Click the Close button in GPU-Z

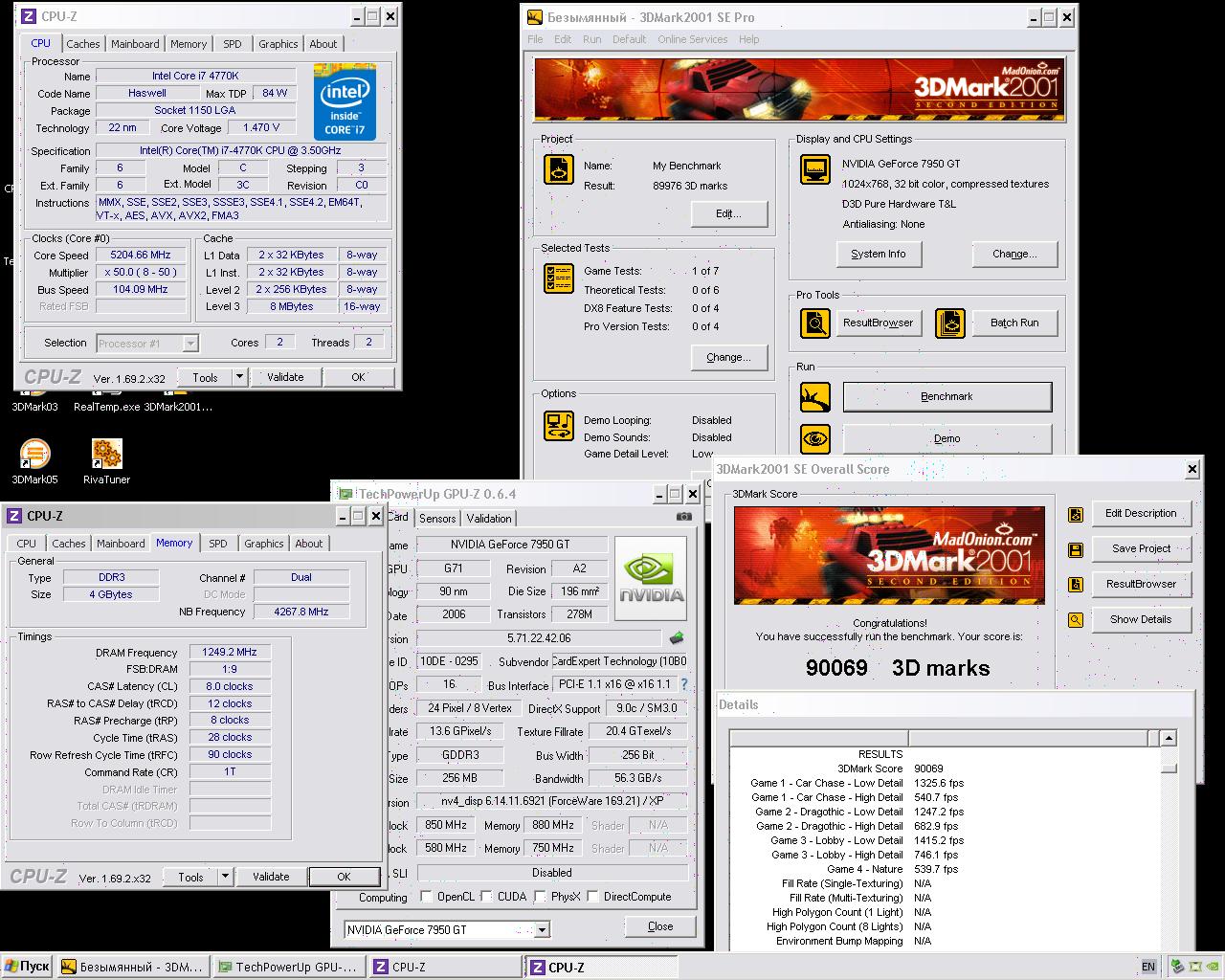660,926
